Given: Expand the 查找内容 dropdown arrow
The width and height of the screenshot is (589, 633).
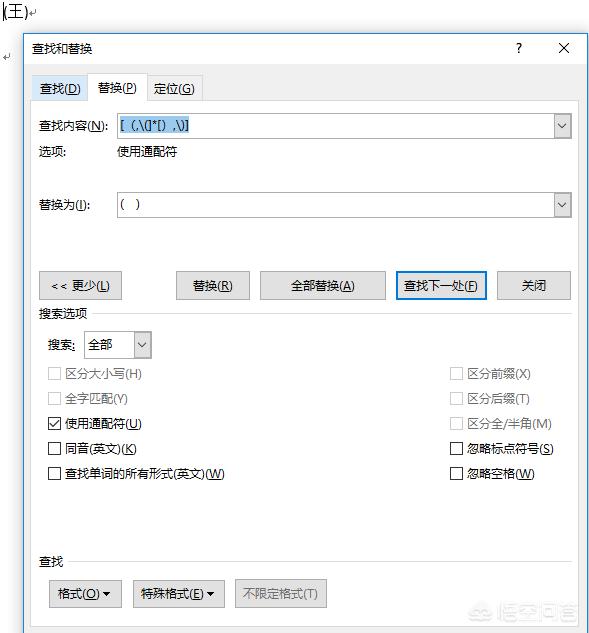Looking at the screenshot, I should click(x=562, y=126).
